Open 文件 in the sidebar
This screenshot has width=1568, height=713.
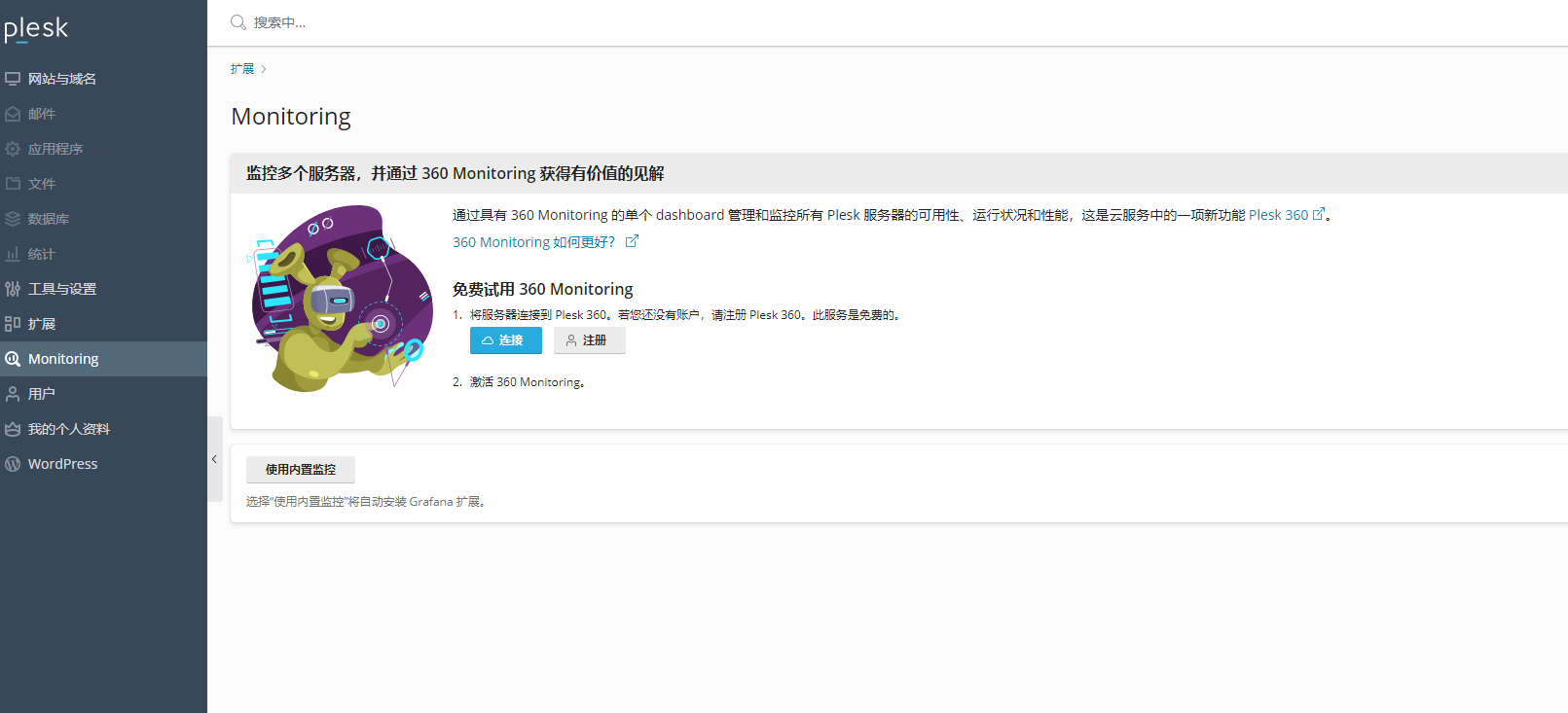click(x=103, y=184)
